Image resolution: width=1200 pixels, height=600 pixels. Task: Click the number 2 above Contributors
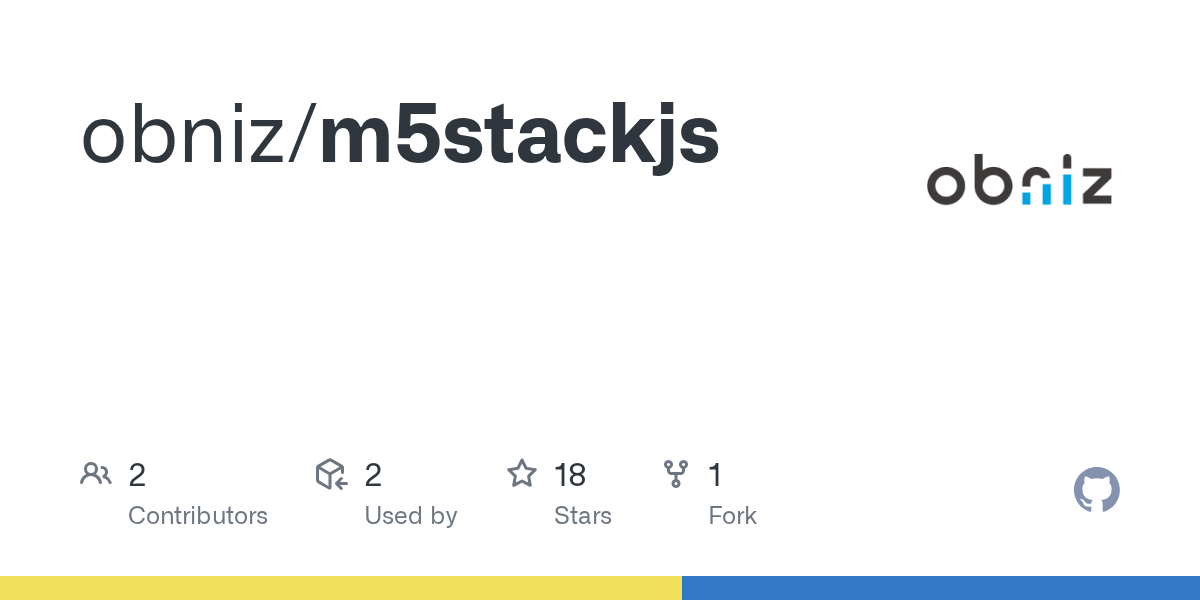click(x=137, y=475)
